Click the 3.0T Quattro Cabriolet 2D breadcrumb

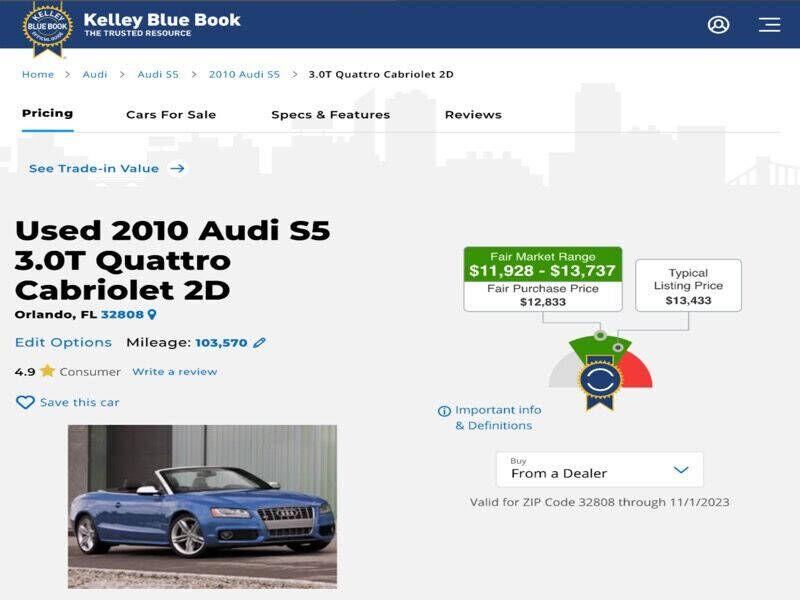381,74
